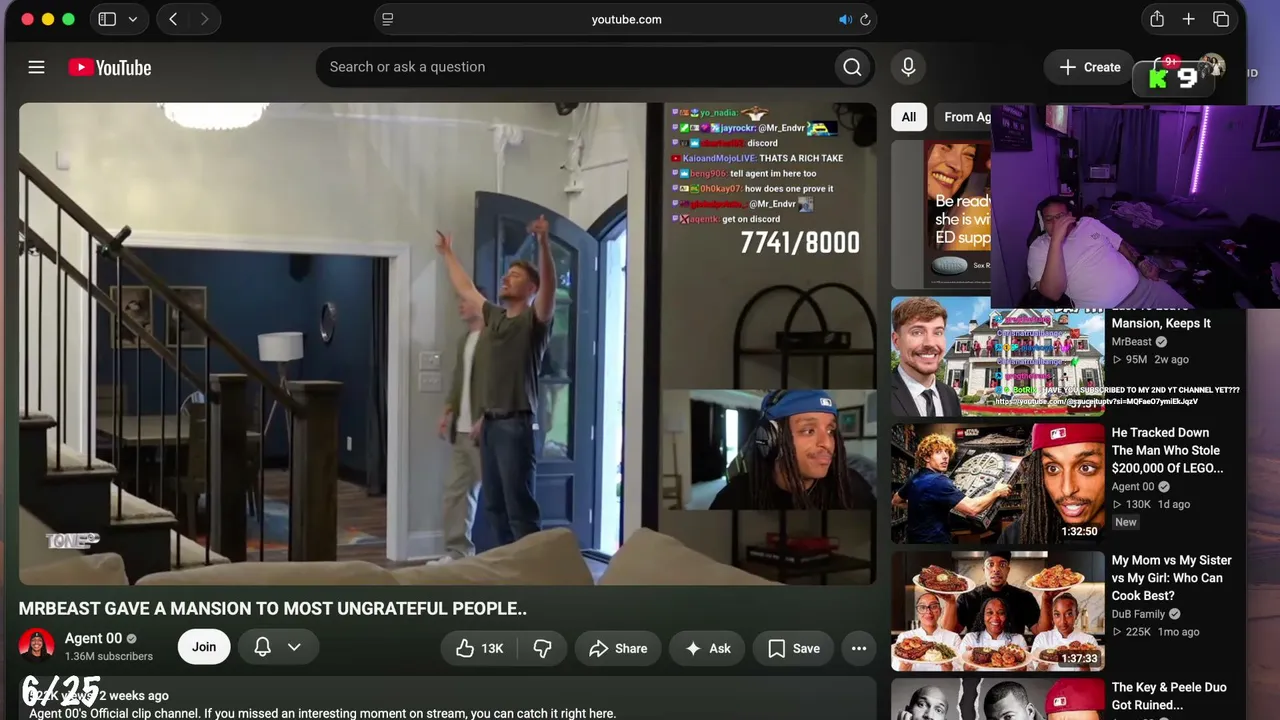This screenshot has height=720, width=1280.
Task: Like the video with 13K likes
Action: tap(479, 648)
